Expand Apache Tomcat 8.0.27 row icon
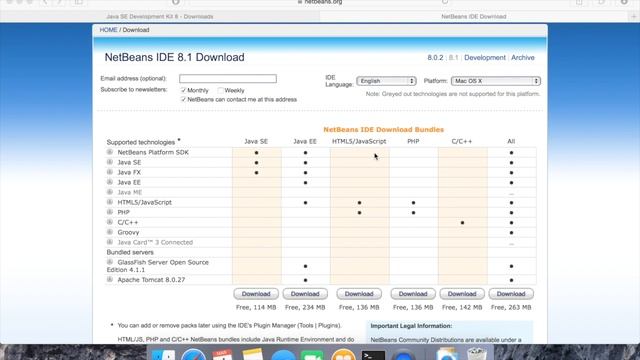Screen dimensions: 640x360 click(x=109, y=280)
